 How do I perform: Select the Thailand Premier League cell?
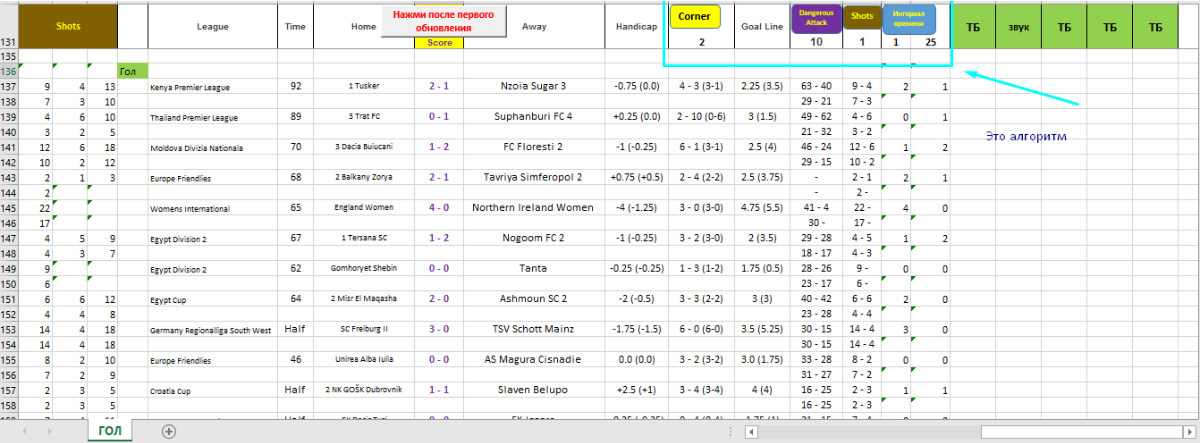(212, 117)
